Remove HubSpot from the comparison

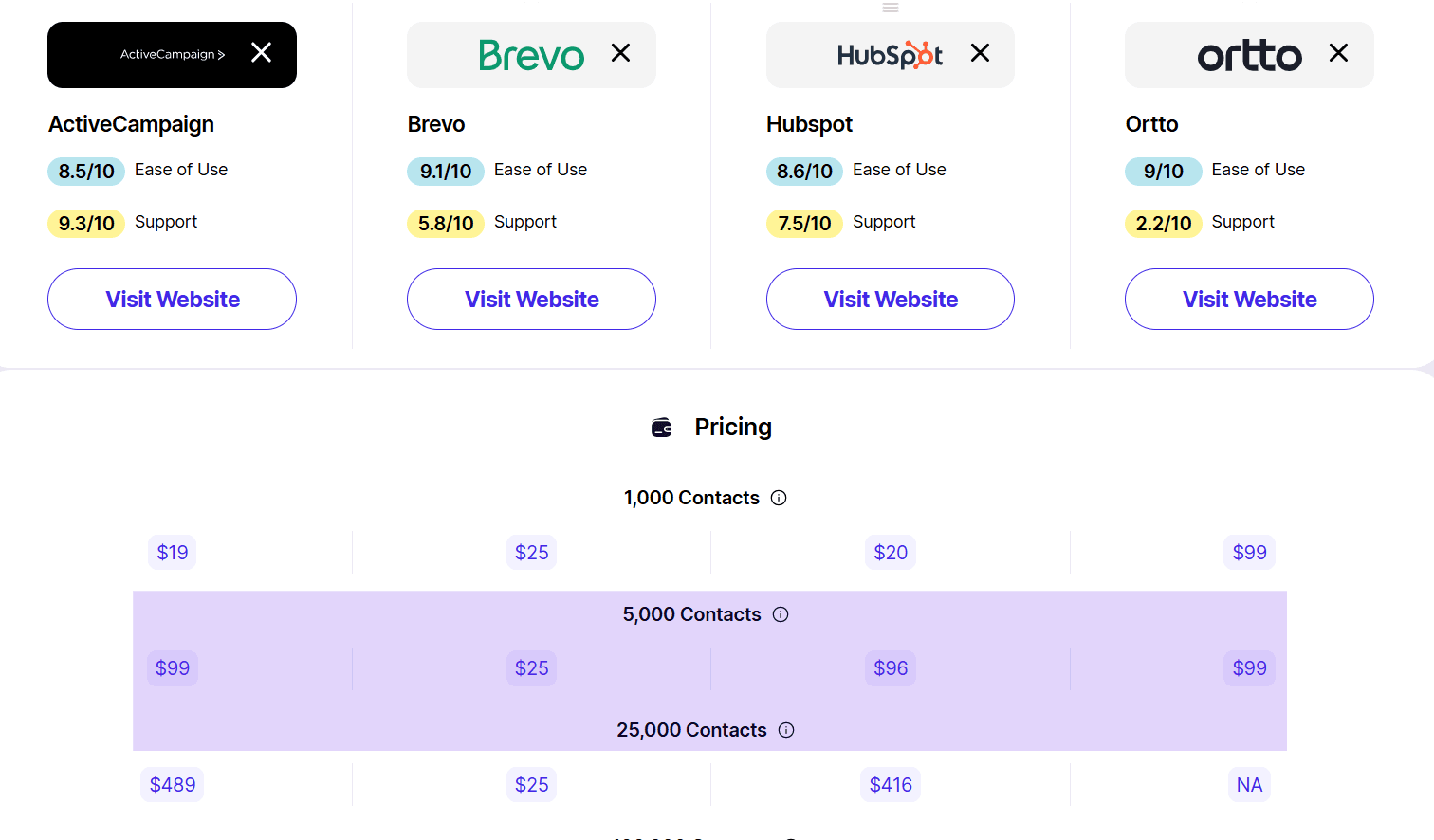click(980, 53)
